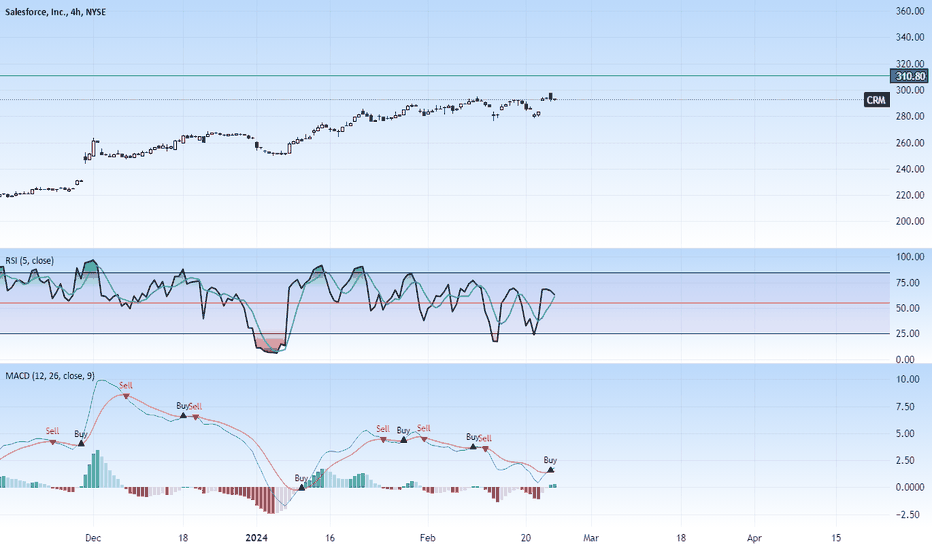Click the Feb label on the time axis
The width and height of the screenshot is (932, 550).
coord(427,538)
